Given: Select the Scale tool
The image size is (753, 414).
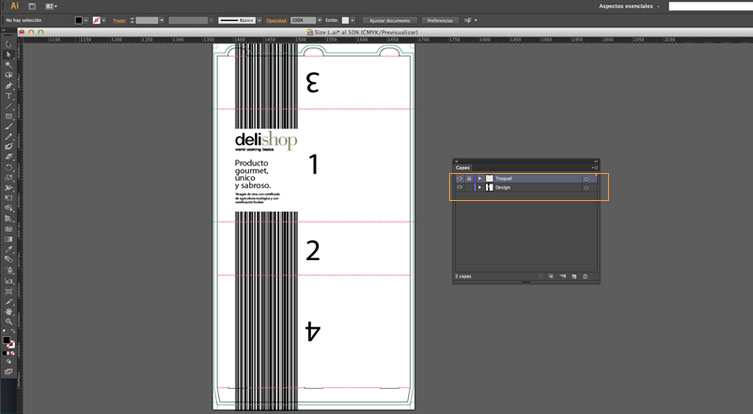Looking at the screenshot, I should pyautogui.click(x=8, y=177).
